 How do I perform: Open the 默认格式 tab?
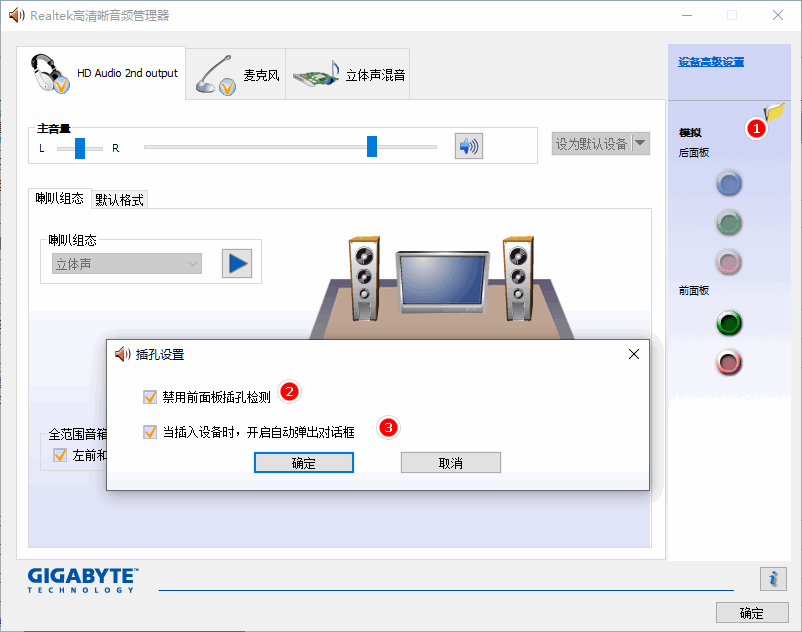click(x=119, y=199)
